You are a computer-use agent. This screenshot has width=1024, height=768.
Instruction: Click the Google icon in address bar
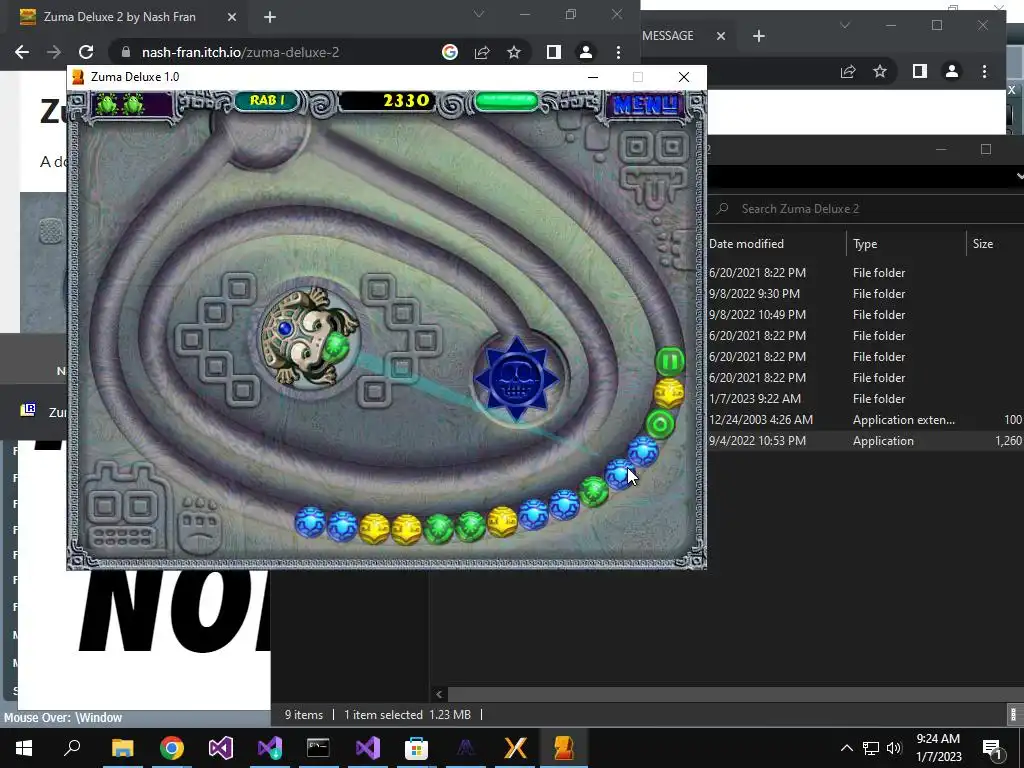(450, 52)
